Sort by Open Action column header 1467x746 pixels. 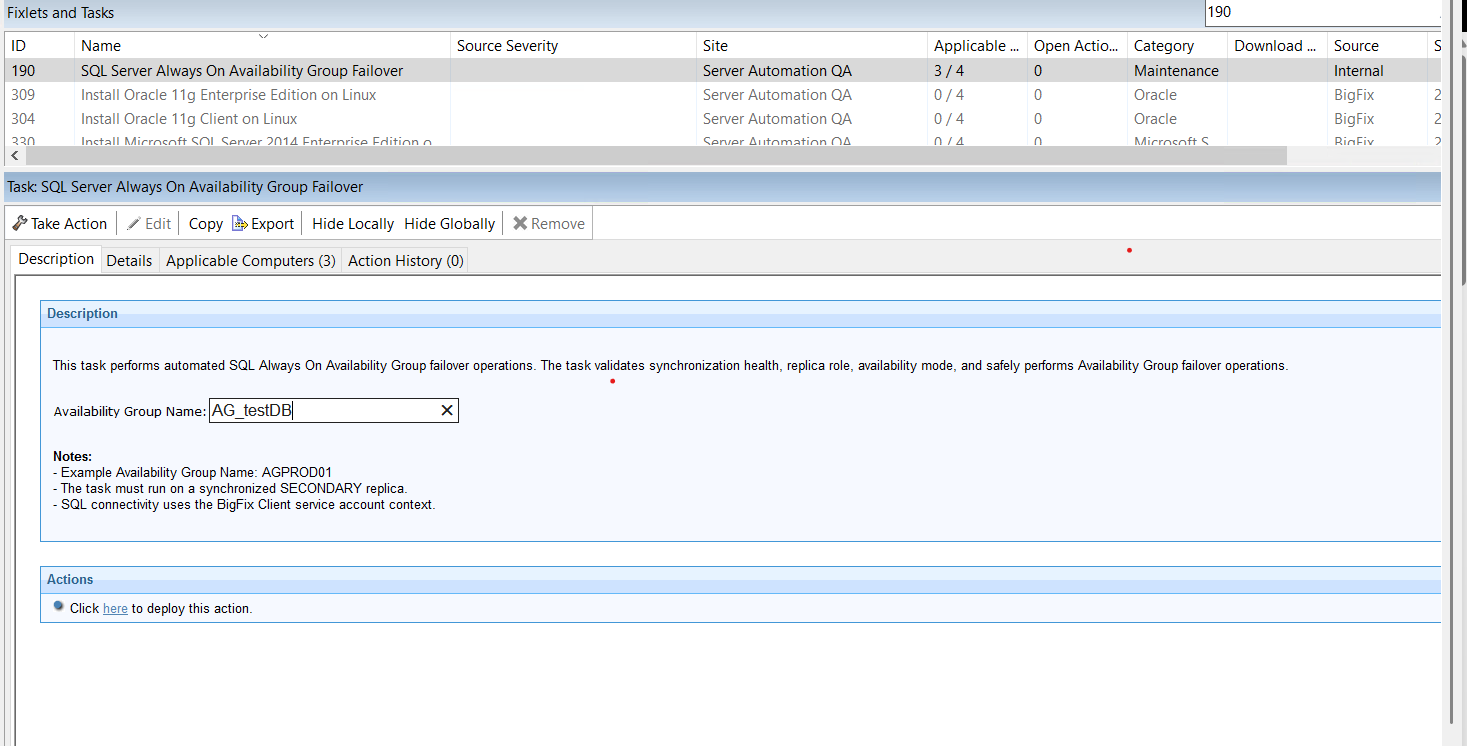click(1077, 46)
